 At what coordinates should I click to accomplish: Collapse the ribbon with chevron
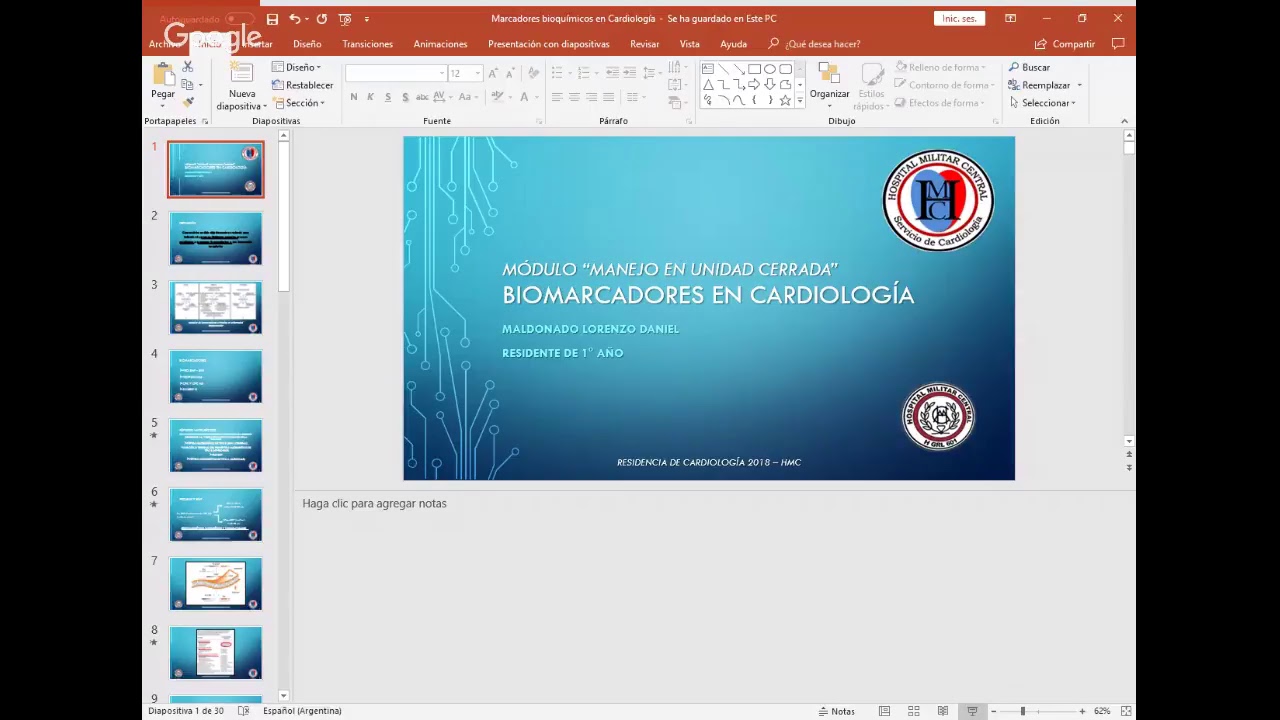[1124, 121]
